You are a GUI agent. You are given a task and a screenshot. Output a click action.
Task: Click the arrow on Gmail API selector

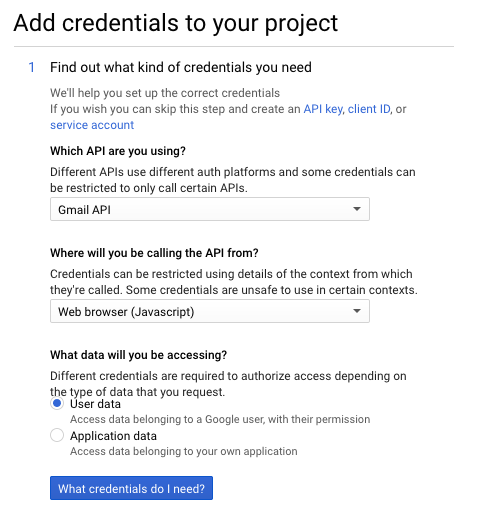pyautogui.click(x=357, y=209)
